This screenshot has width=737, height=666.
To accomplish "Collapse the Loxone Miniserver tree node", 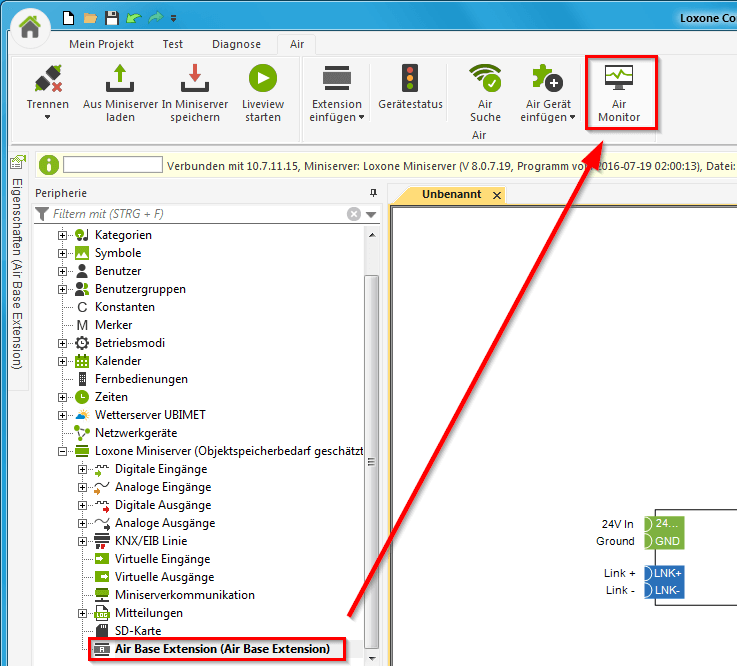I will point(63,451).
